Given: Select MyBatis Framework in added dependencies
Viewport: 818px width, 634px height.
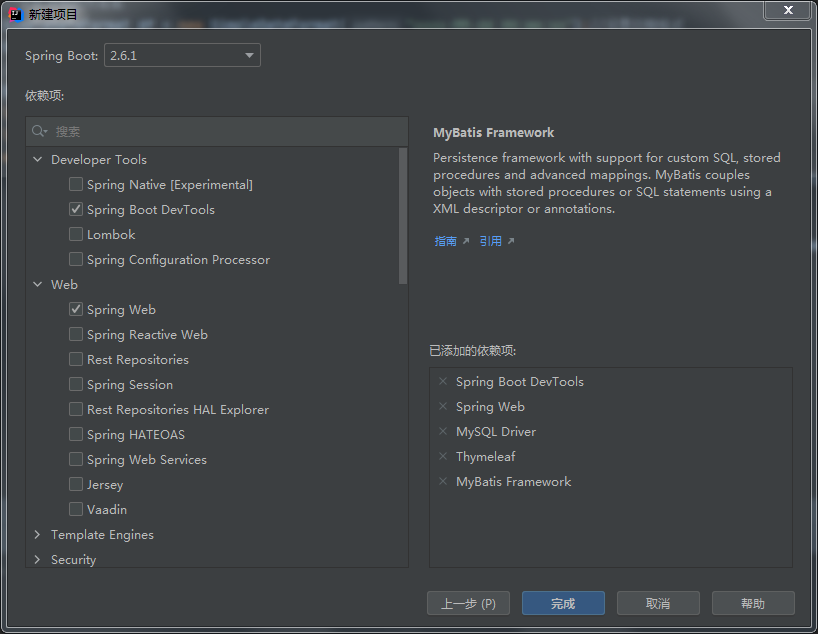Looking at the screenshot, I should coord(513,482).
